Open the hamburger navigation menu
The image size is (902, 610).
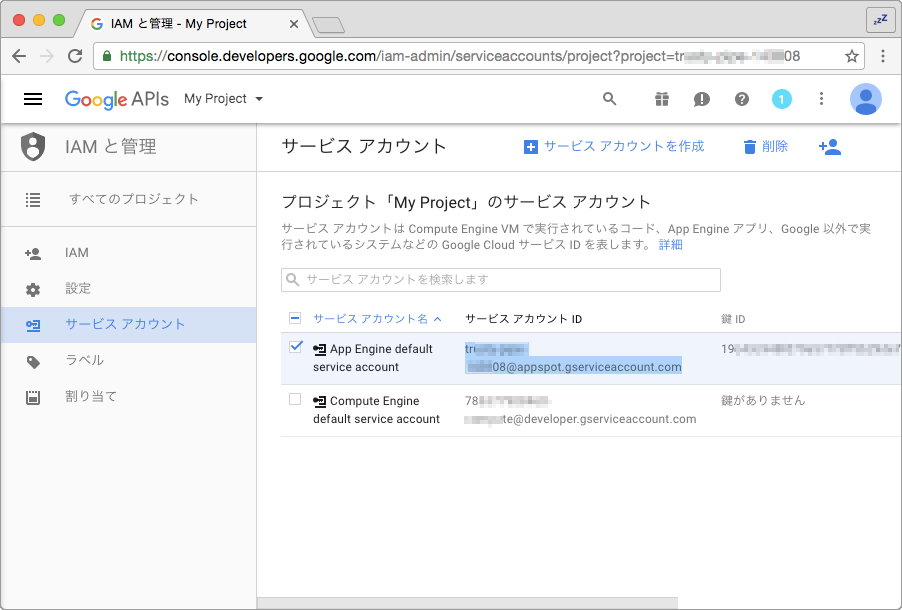click(x=33, y=99)
